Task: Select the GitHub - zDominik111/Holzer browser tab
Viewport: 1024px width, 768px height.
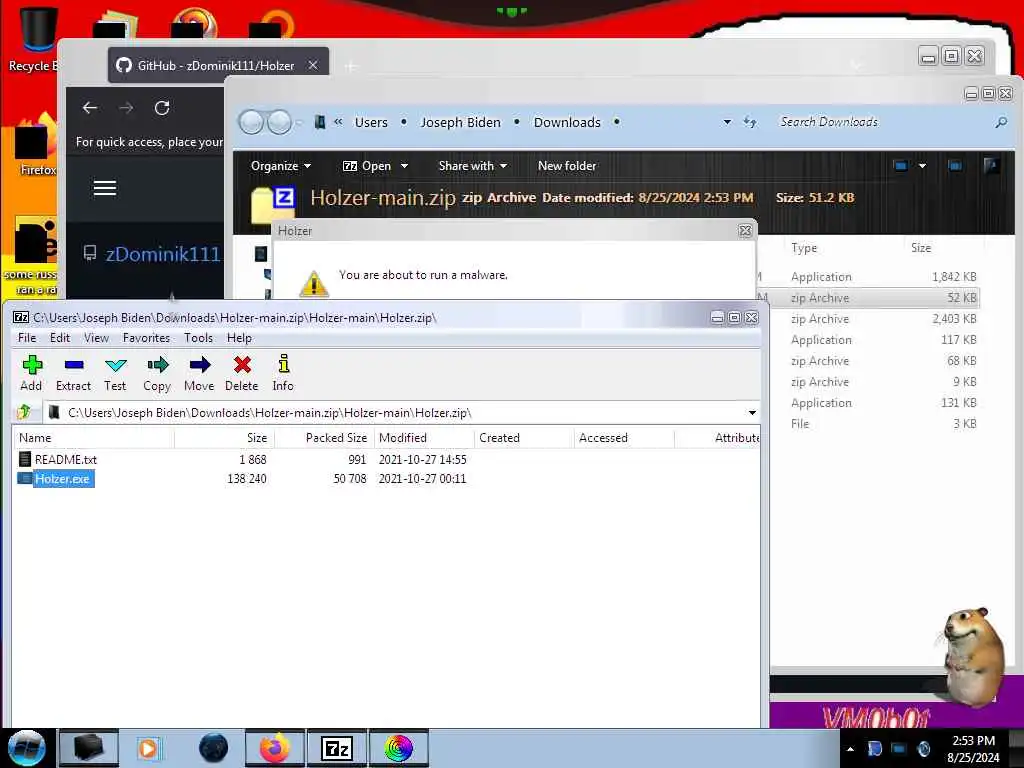Action: tap(218, 65)
